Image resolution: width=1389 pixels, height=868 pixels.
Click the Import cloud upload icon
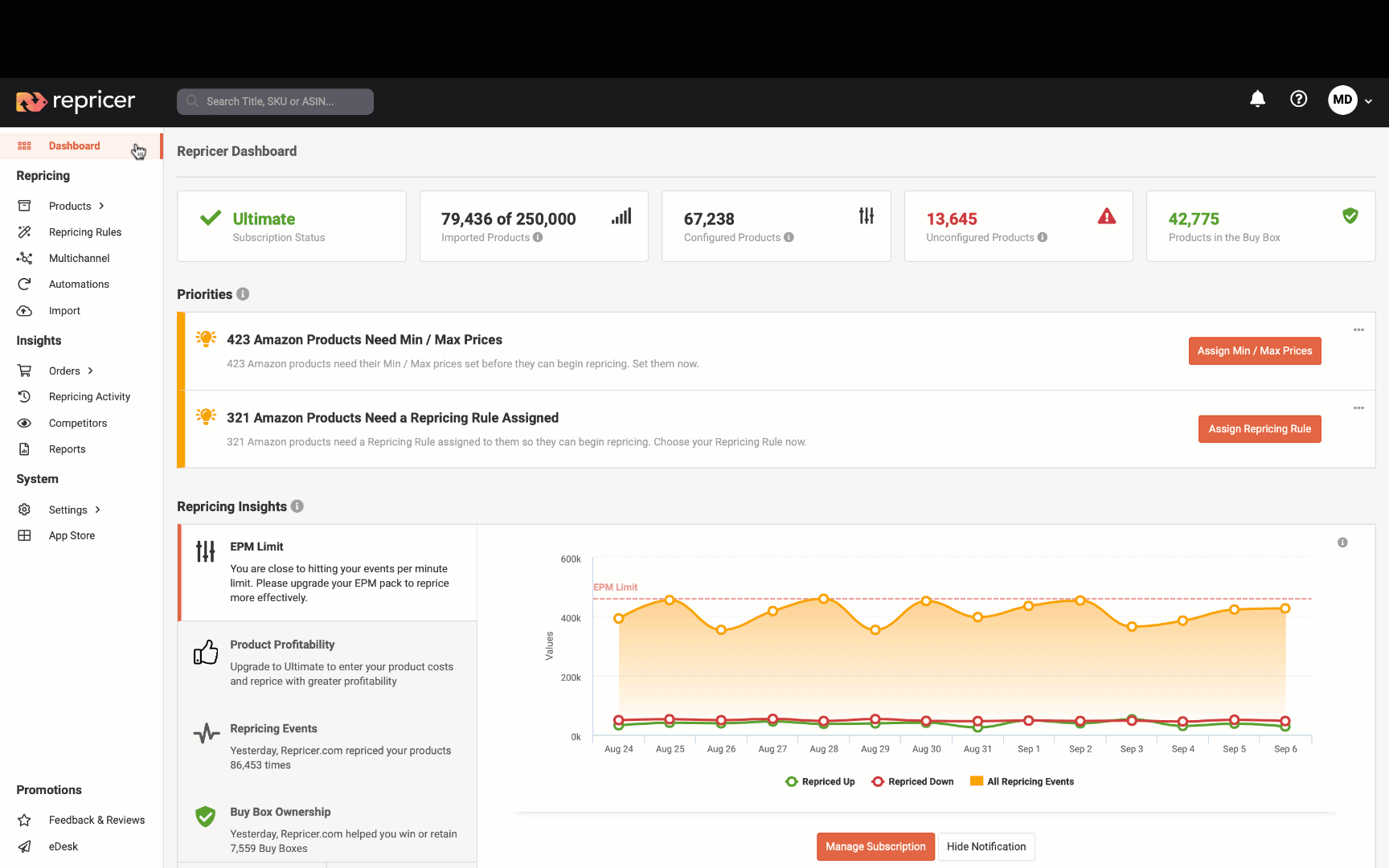tap(24, 311)
